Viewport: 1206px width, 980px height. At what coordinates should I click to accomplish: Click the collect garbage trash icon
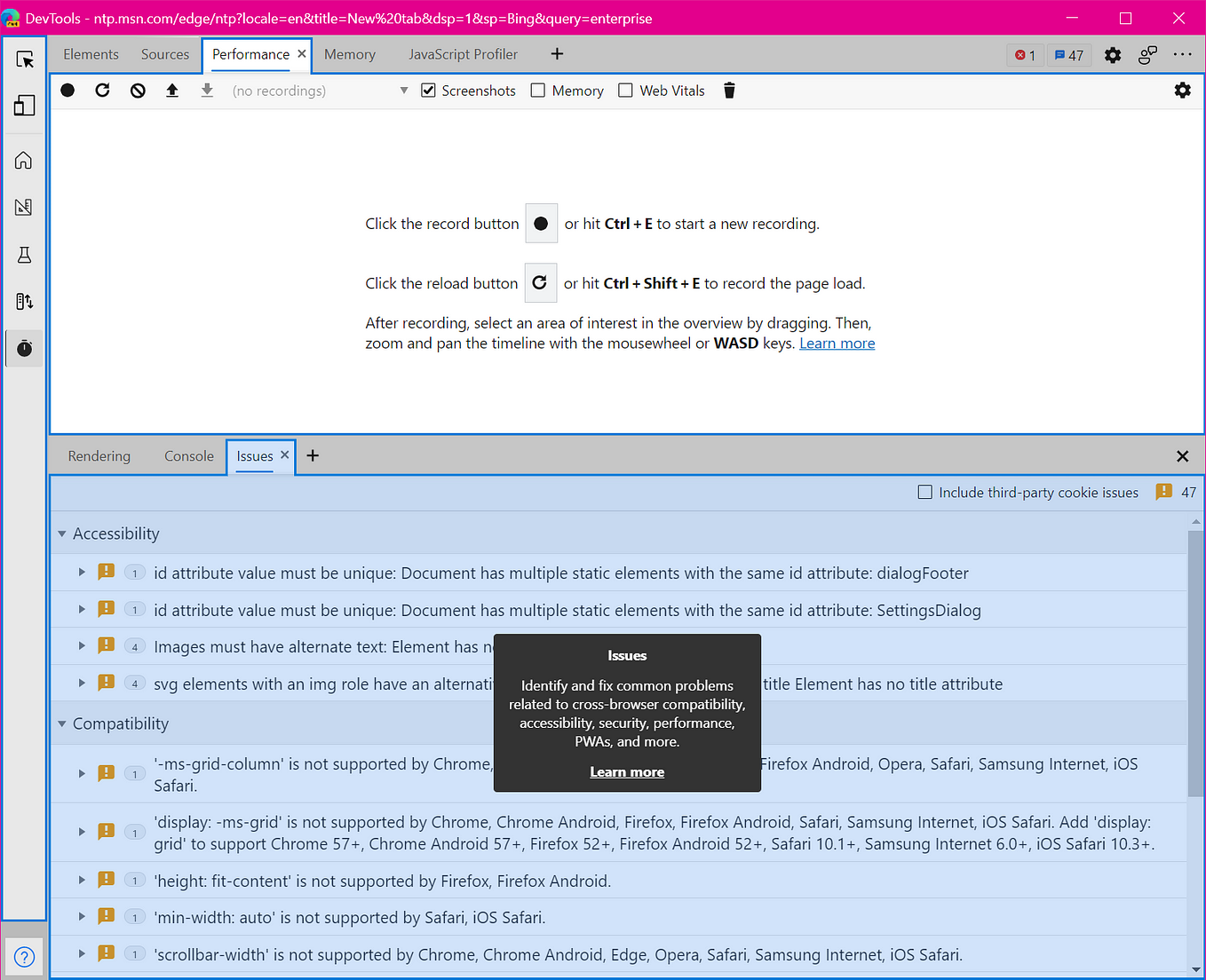coord(729,91)
